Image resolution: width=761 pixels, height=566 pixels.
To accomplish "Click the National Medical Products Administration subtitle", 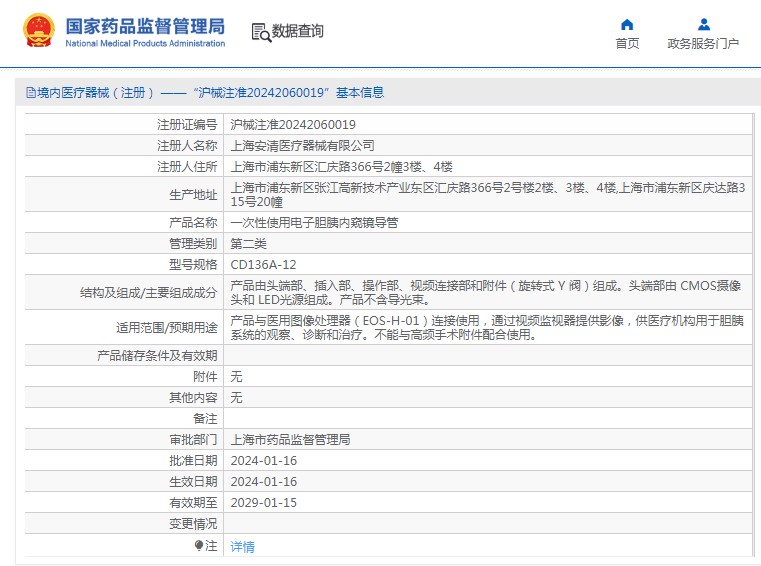I will coord(145,44).
